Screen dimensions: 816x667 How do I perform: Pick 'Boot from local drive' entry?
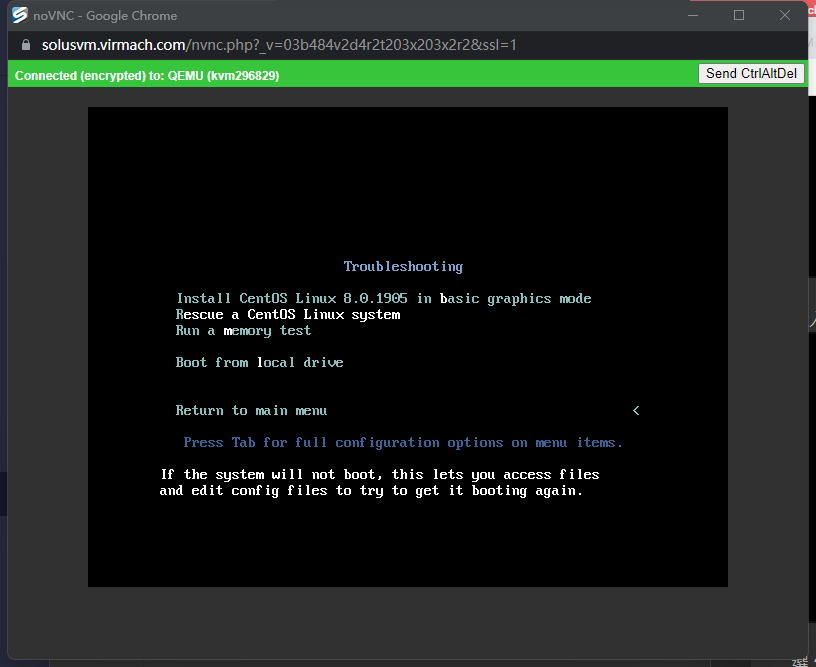click(259, 362)
